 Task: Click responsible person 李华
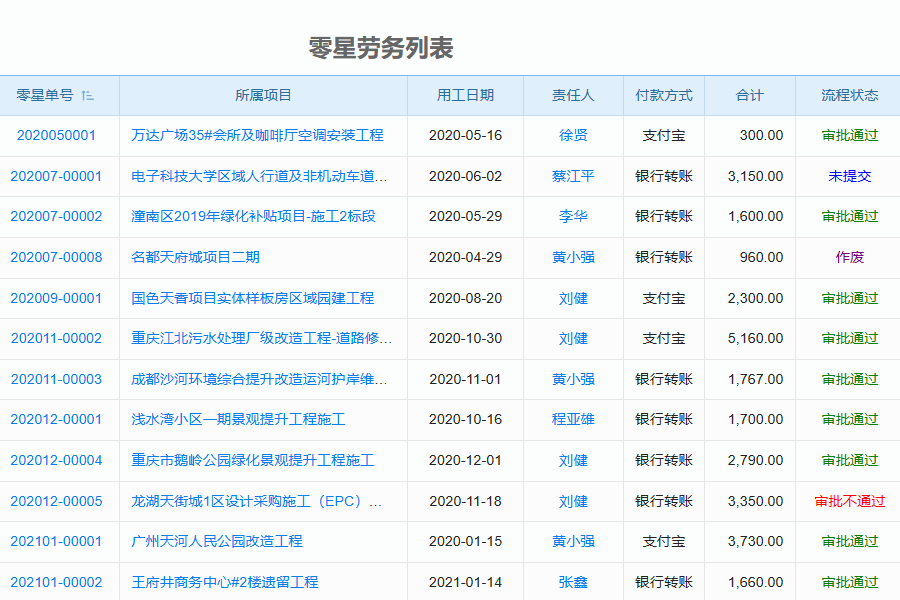tap(573, 216)
